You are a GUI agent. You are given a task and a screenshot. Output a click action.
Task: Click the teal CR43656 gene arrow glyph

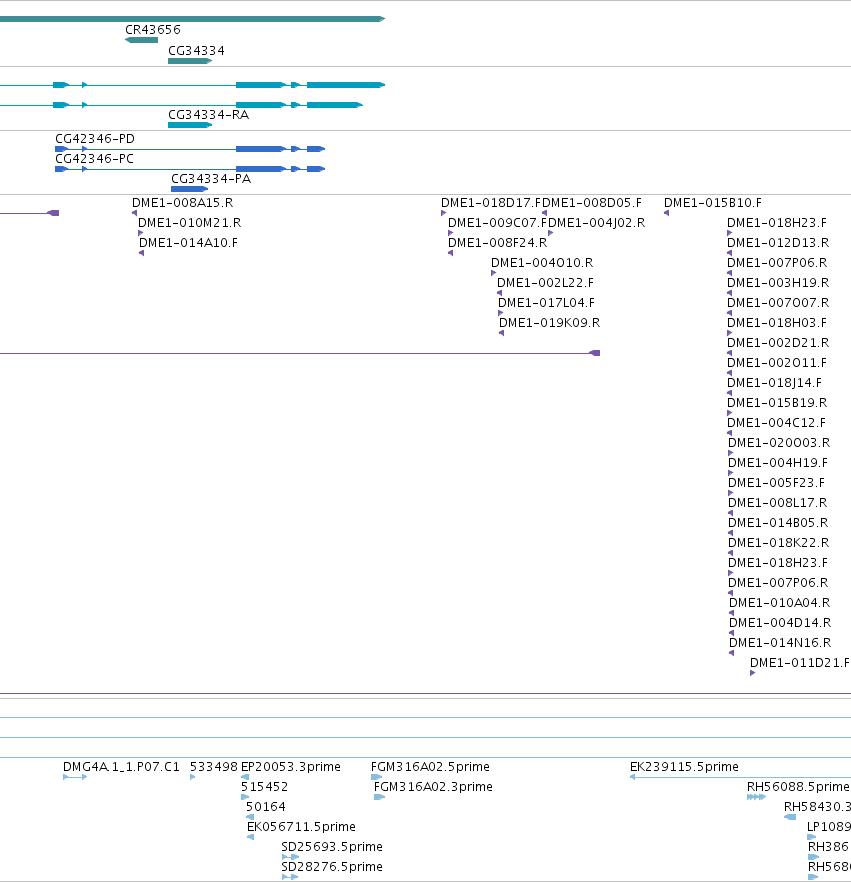[141, 40]
